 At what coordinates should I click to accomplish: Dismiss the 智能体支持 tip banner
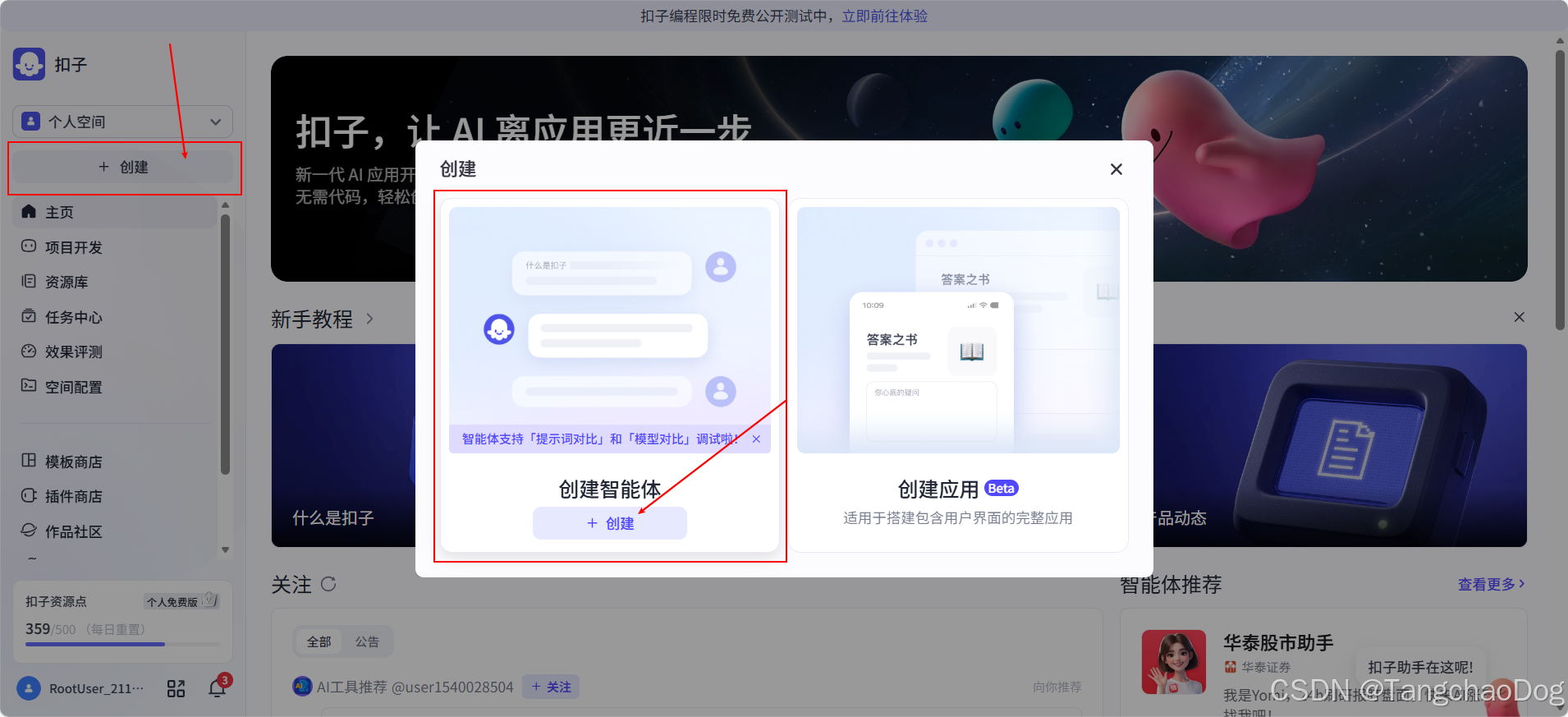point(756,439)
